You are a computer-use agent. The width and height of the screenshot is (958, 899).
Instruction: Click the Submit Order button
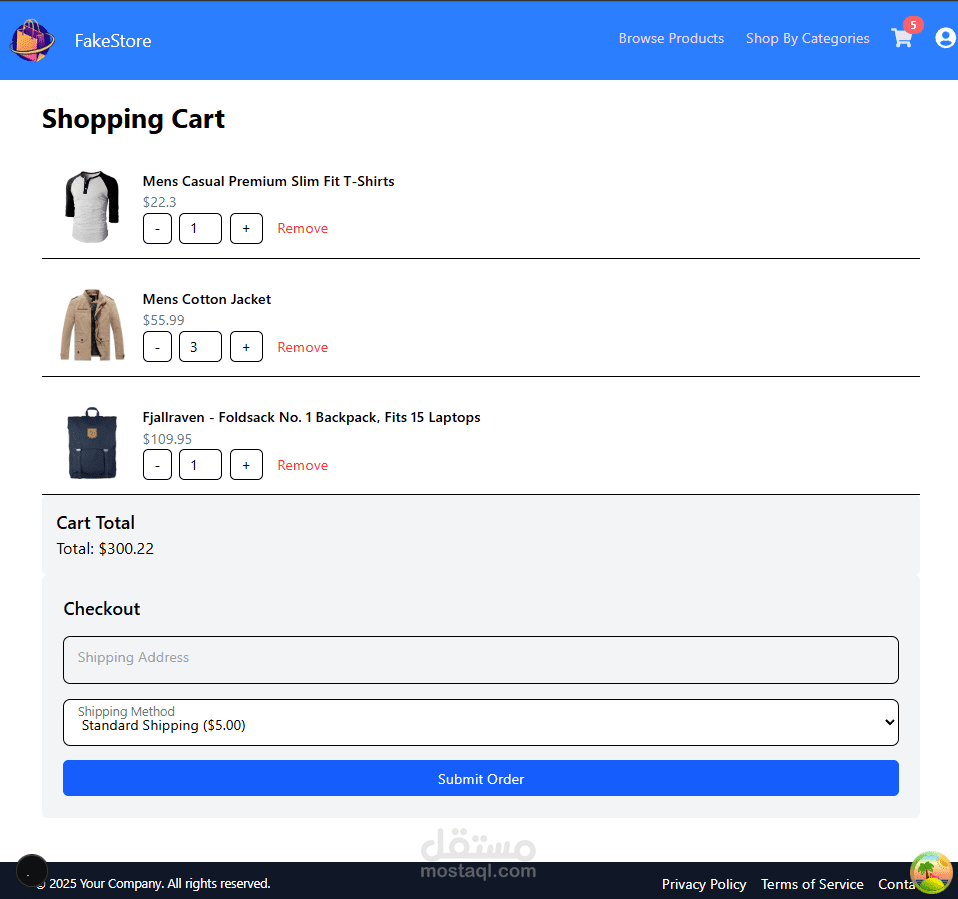(x=481, y=778)
